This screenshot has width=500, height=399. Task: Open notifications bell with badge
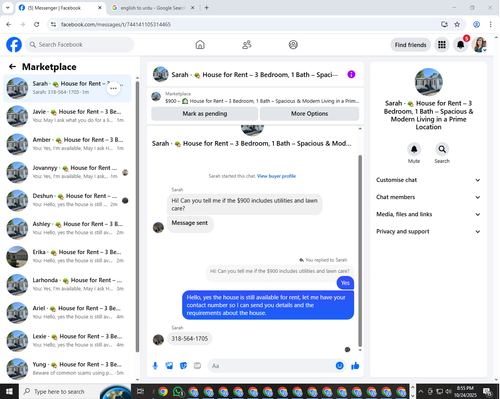click(x=461, y=45)
